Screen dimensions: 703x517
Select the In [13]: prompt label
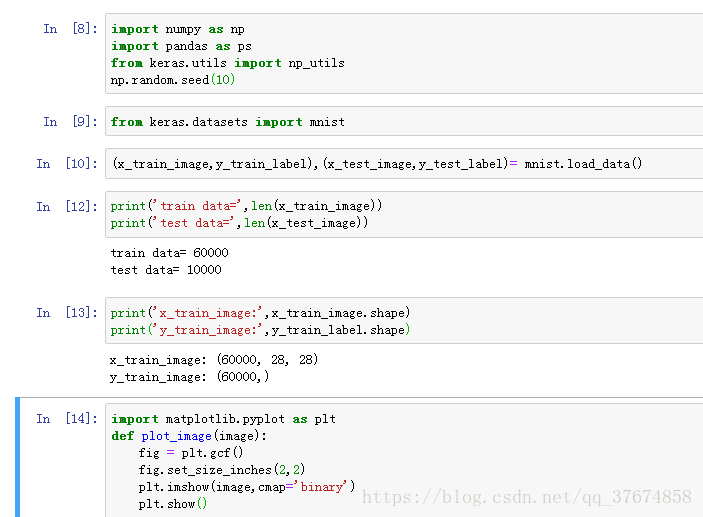tap(67, 313)
